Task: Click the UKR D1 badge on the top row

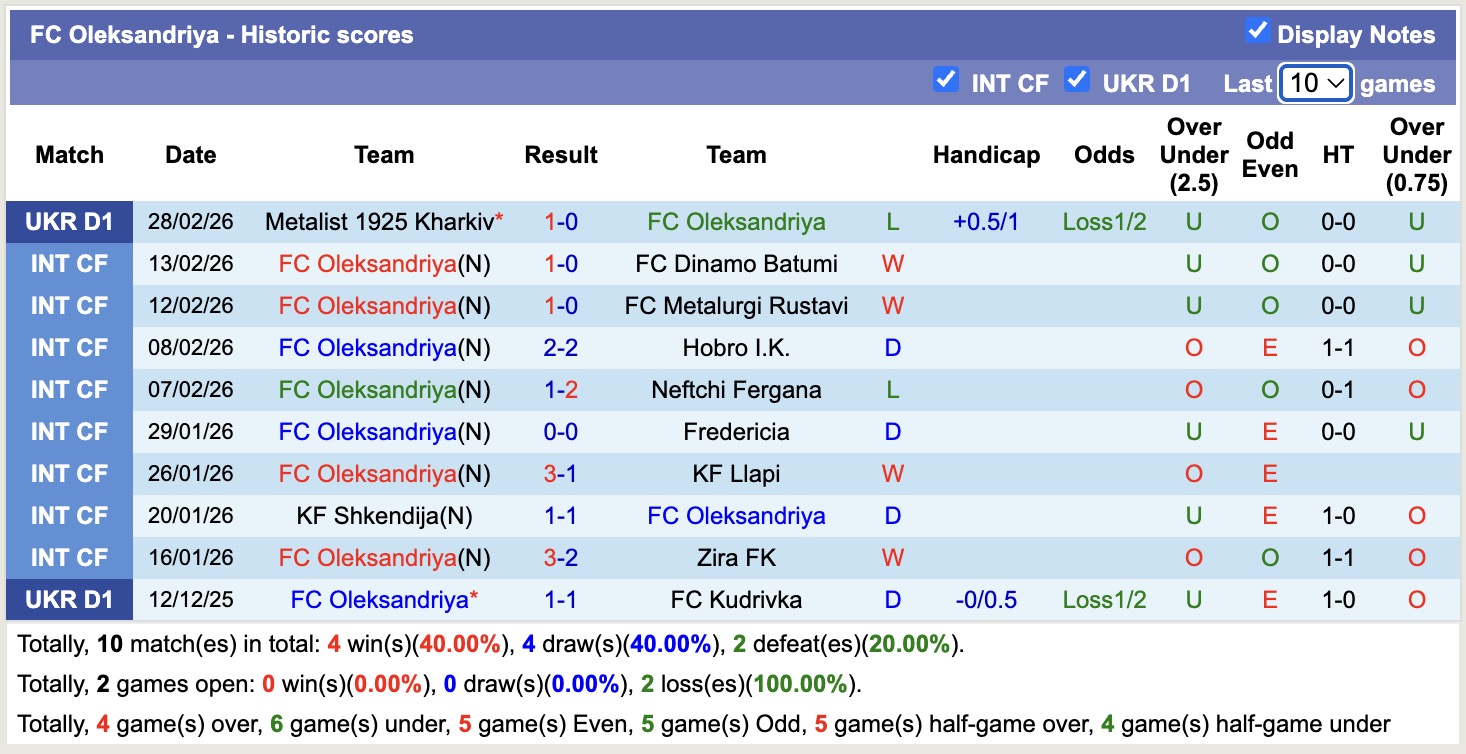Action: tap(68, 221)
